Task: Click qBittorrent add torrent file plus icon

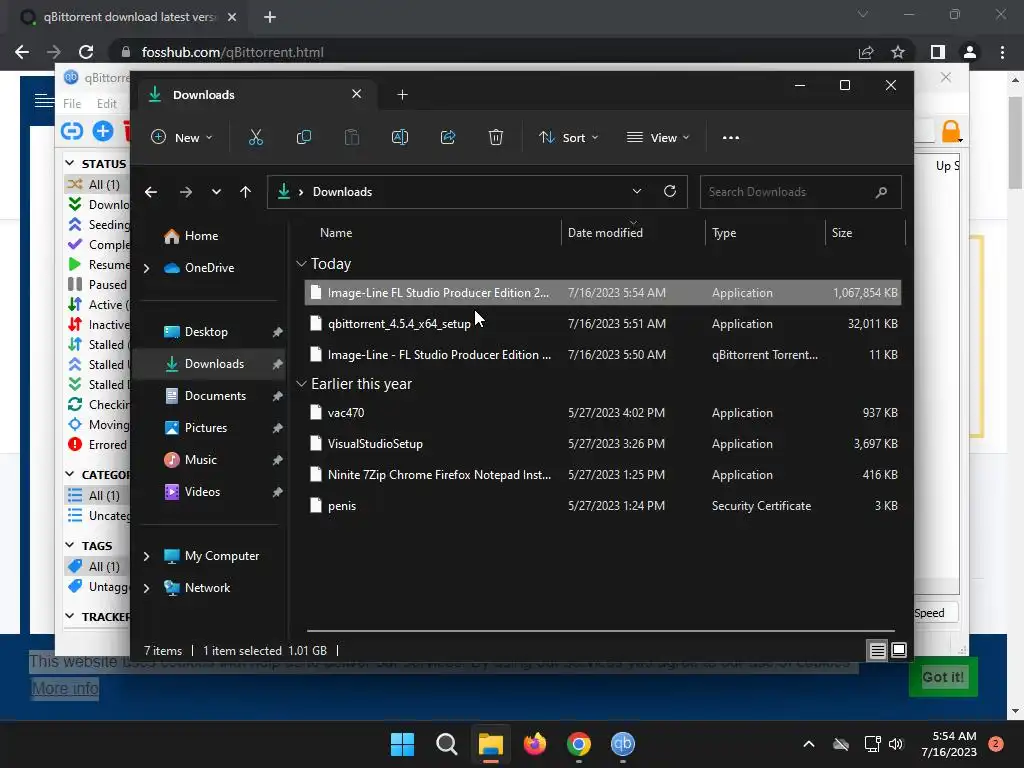Action: (x=103, y=131)
